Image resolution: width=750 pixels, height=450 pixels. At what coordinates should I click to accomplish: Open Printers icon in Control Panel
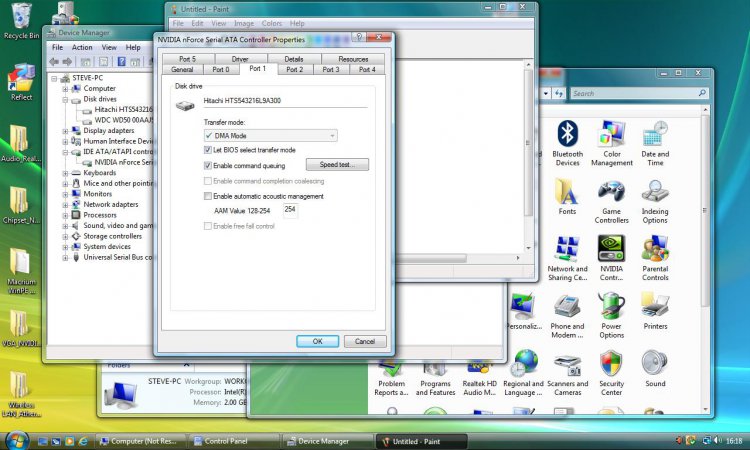point(655,311)
